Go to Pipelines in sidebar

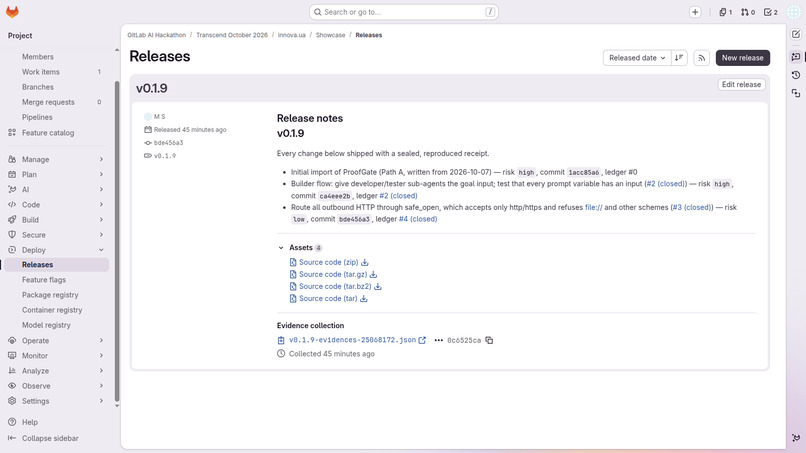coord(57,117)
